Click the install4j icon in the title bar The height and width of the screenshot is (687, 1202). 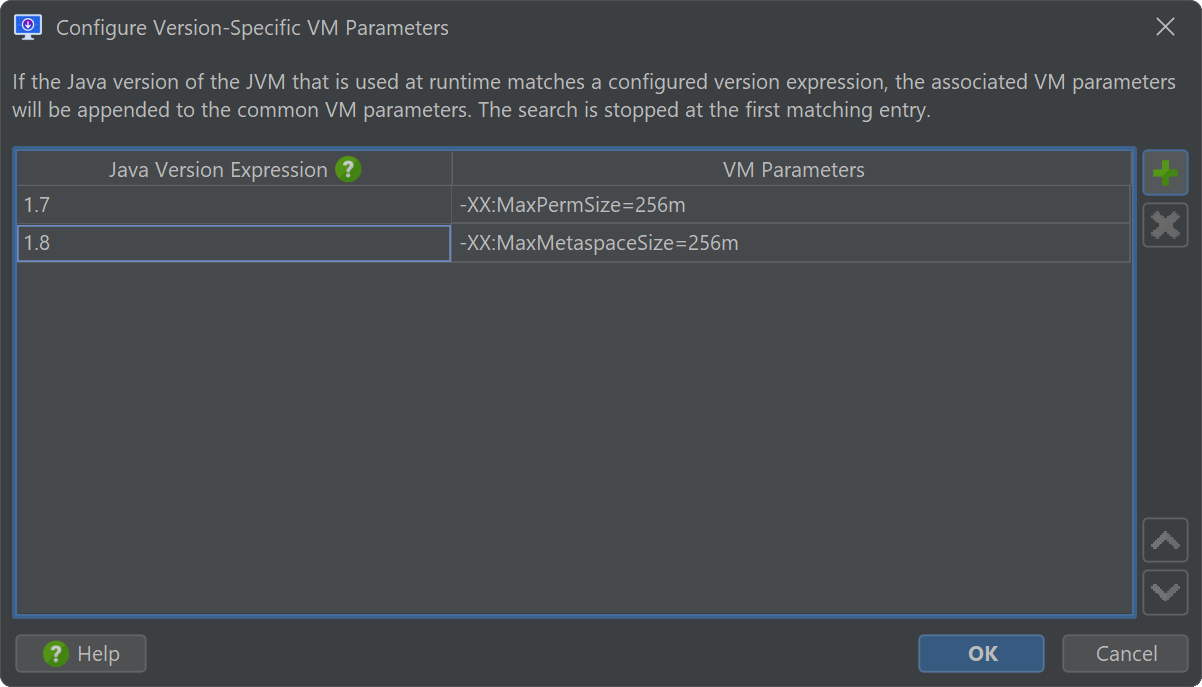[28, 27]
